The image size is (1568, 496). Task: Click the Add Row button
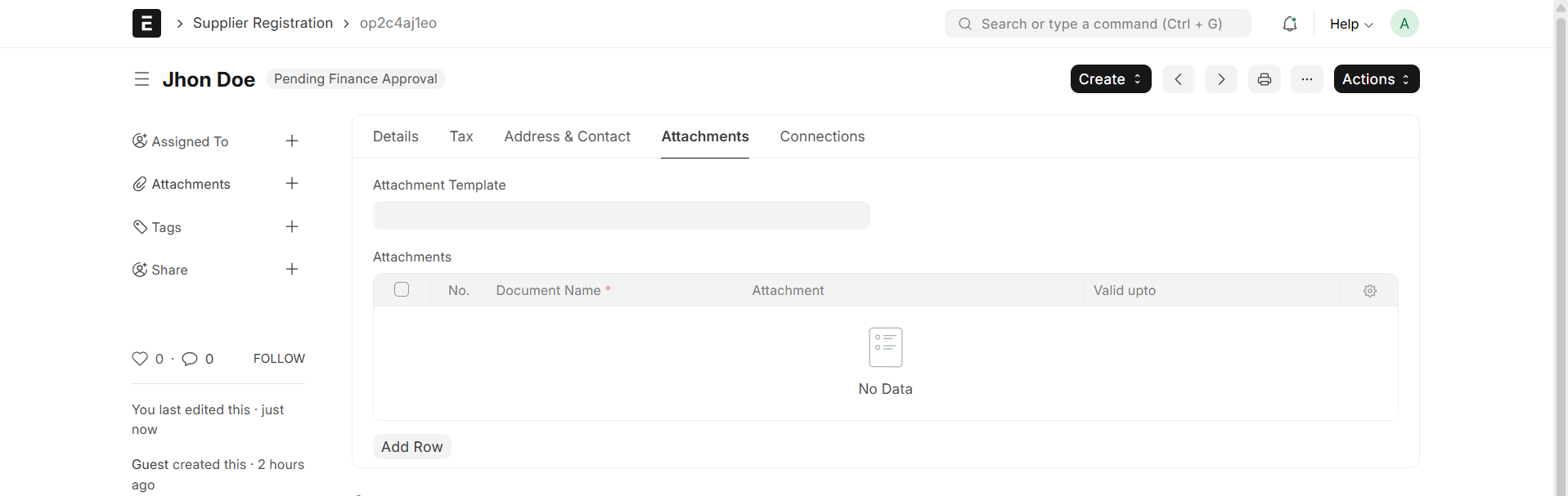(x=412, y=447)
